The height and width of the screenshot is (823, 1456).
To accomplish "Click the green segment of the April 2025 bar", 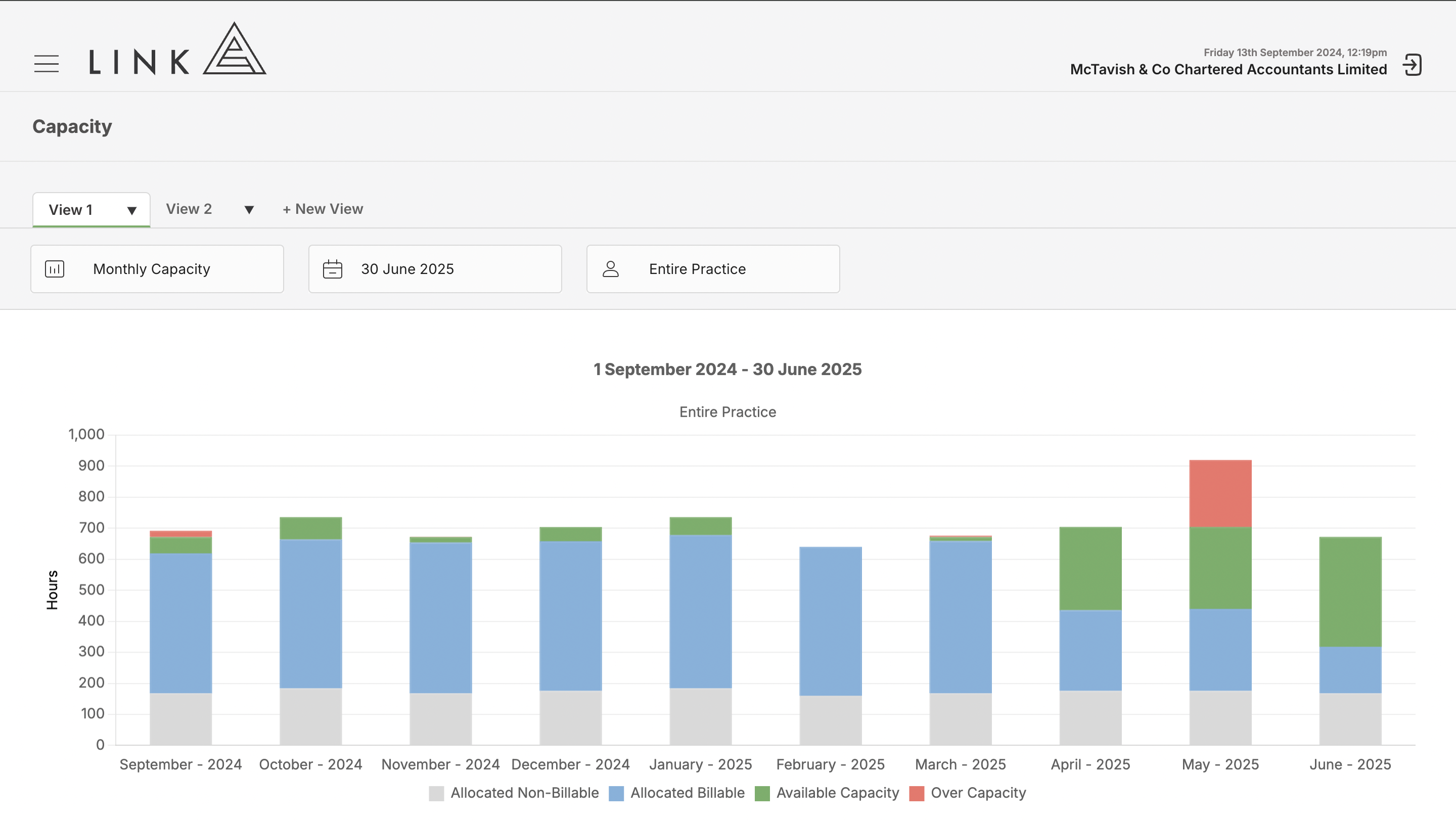I will point(1090,569).
